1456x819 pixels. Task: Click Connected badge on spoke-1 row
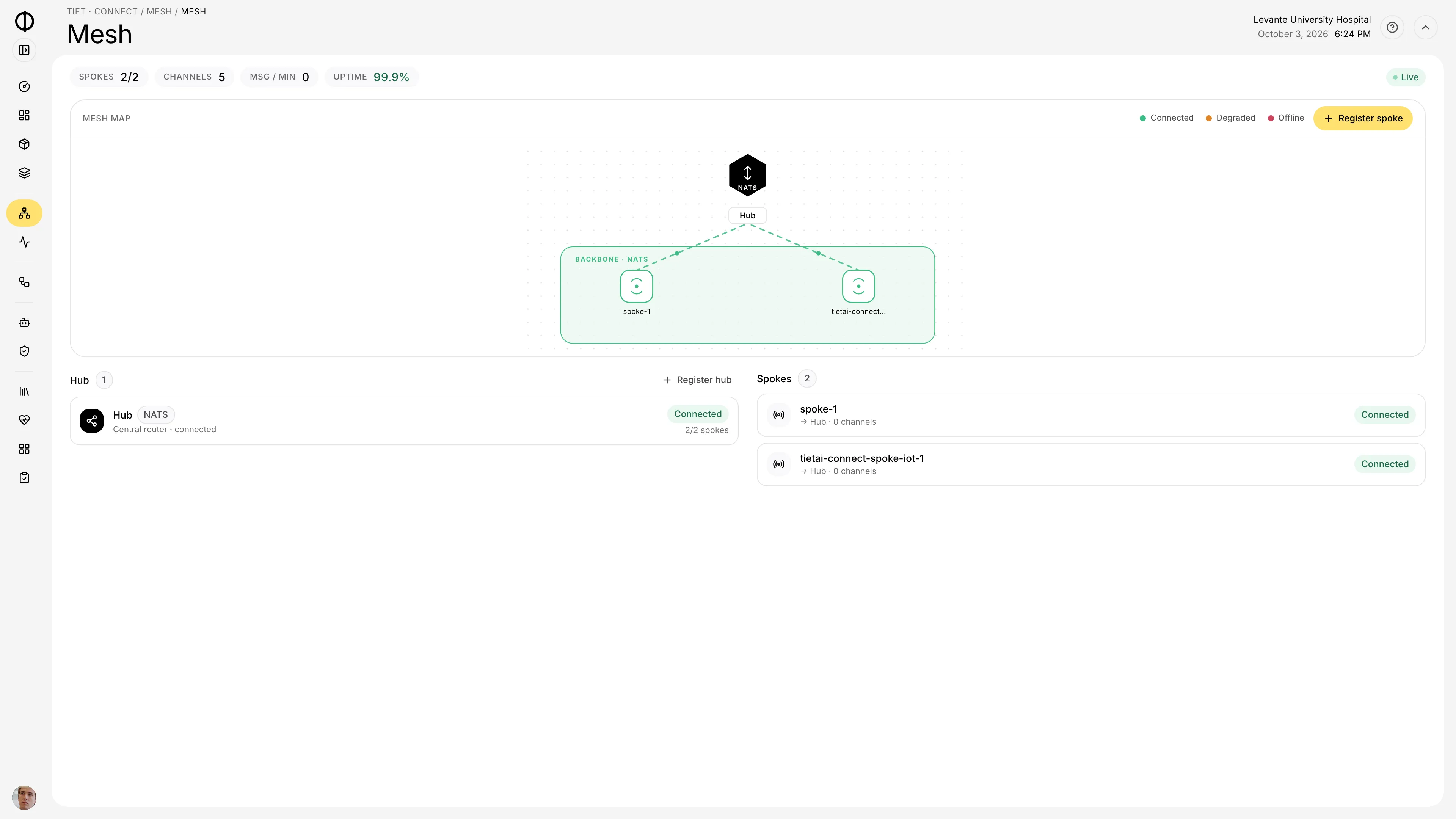[x=1384, y=415]
